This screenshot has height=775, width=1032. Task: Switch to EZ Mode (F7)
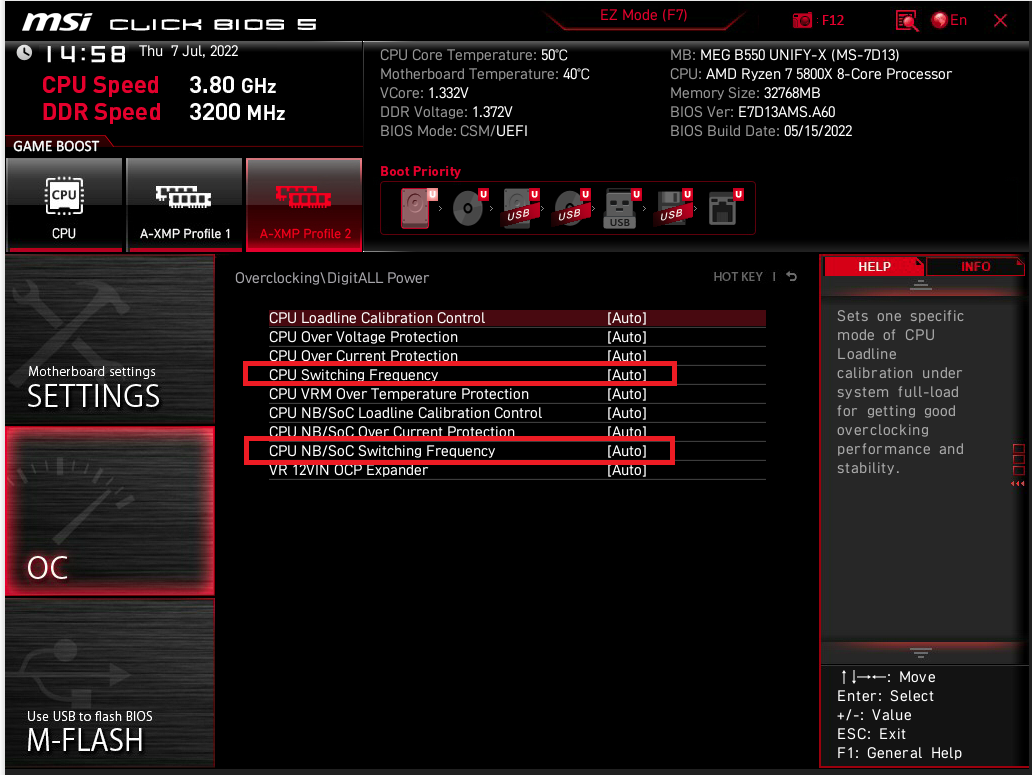(643, 14)
